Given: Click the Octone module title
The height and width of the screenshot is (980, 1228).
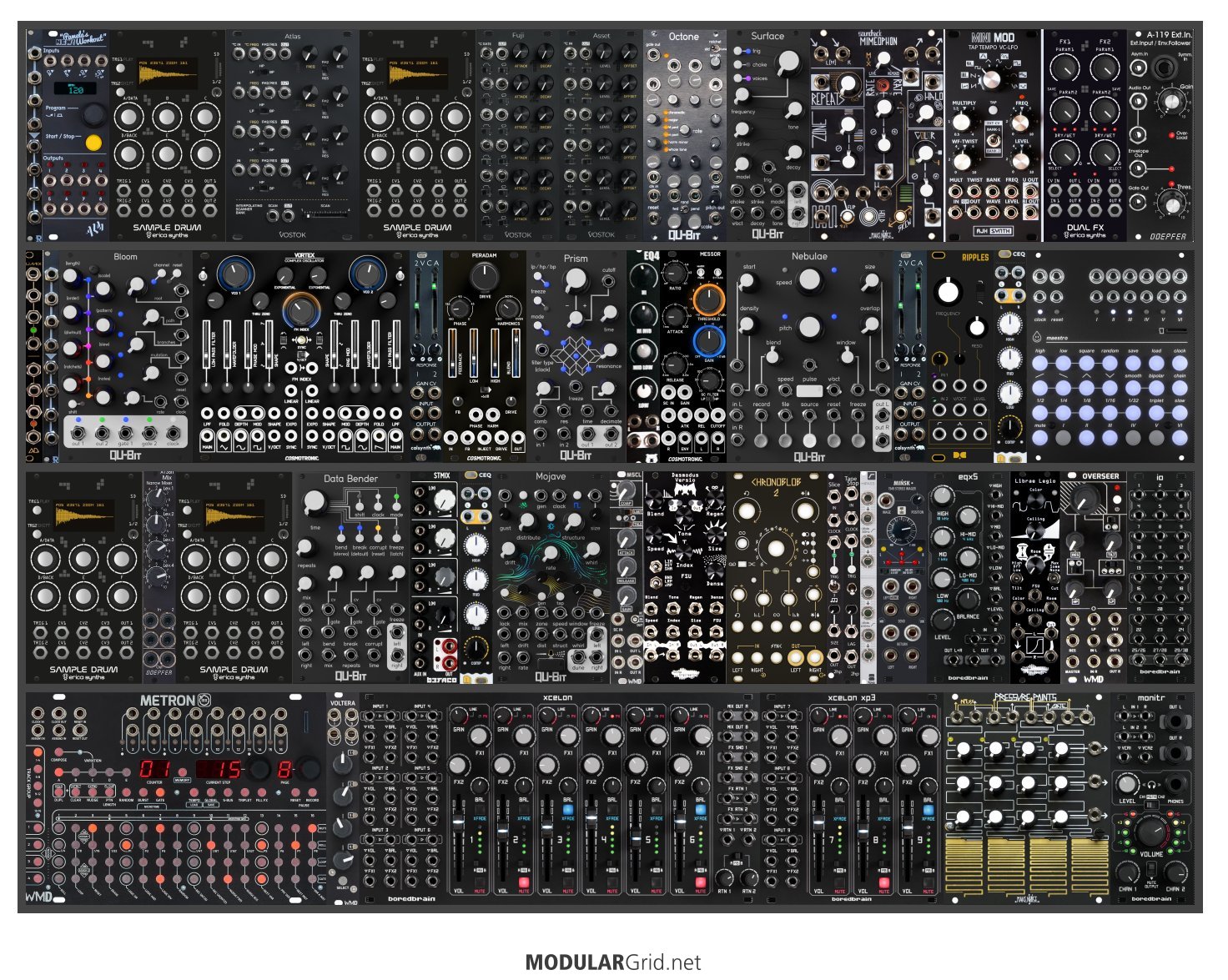Looking at the screenshot, I should pyautogui.click(x=683, y=37).
